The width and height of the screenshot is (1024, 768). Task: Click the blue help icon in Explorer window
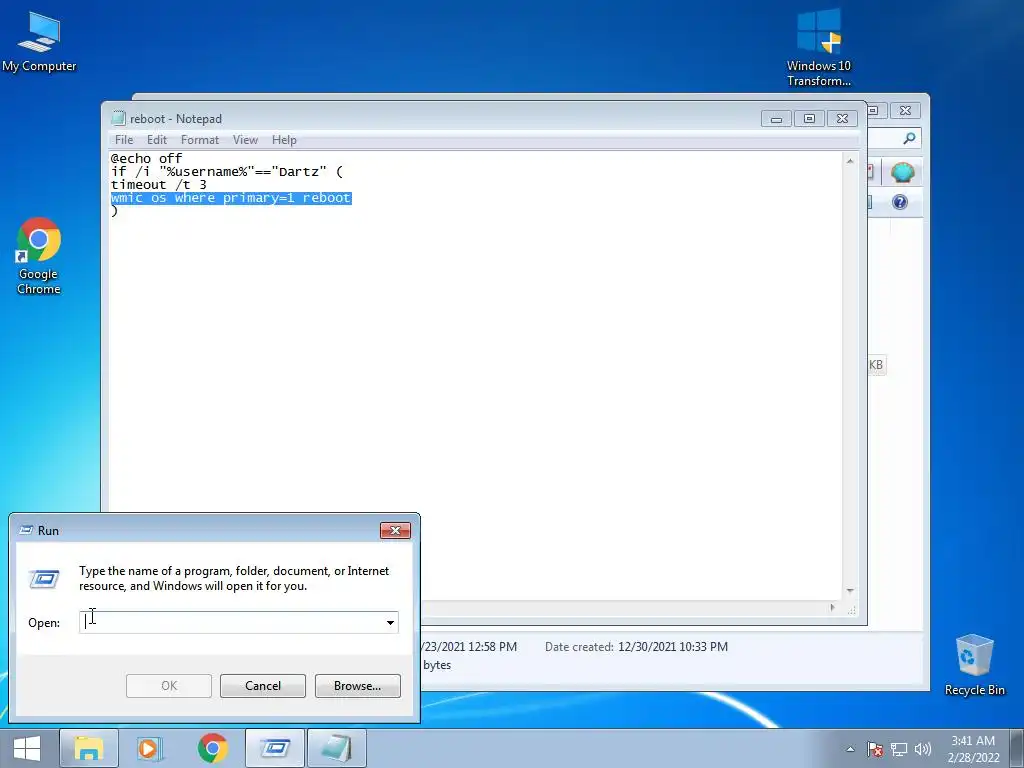tap(900, 202)
